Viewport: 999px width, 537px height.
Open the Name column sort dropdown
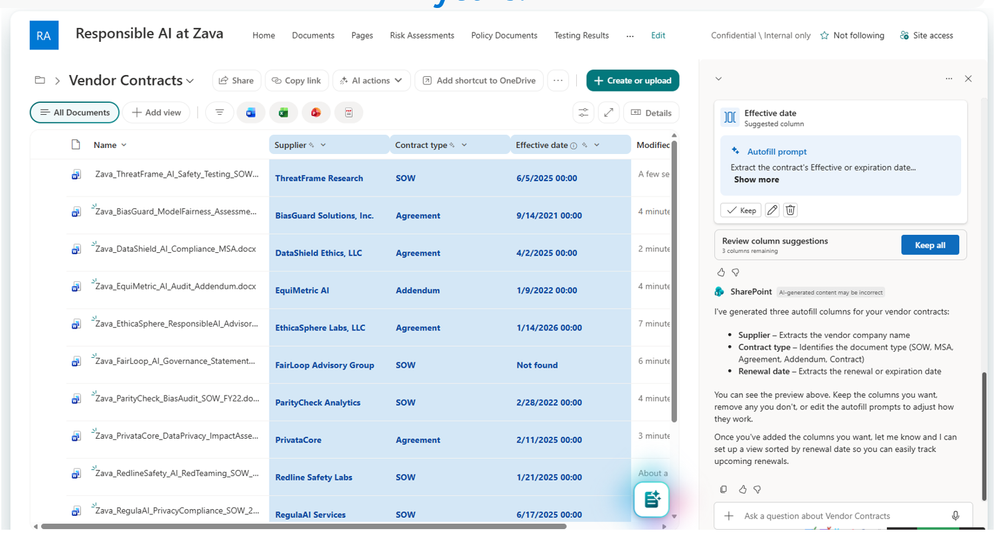click(124, 145)
